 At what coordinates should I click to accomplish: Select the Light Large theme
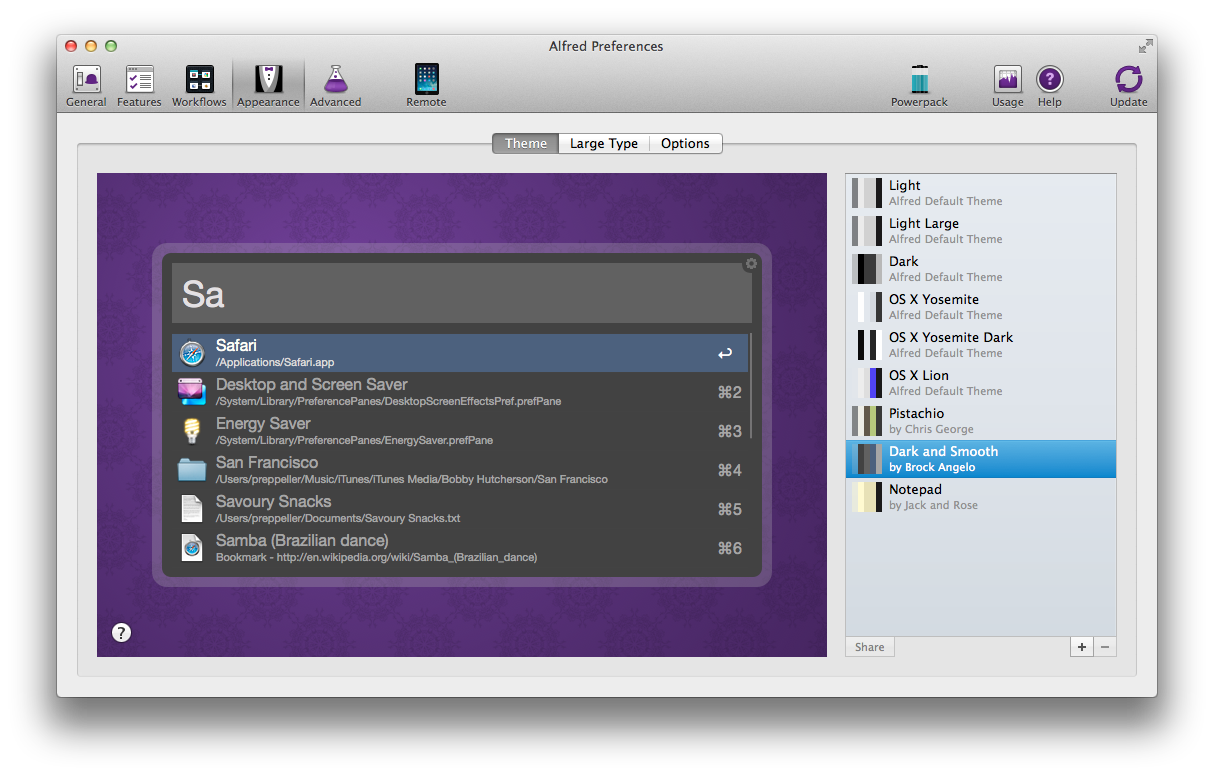[981, 231]
